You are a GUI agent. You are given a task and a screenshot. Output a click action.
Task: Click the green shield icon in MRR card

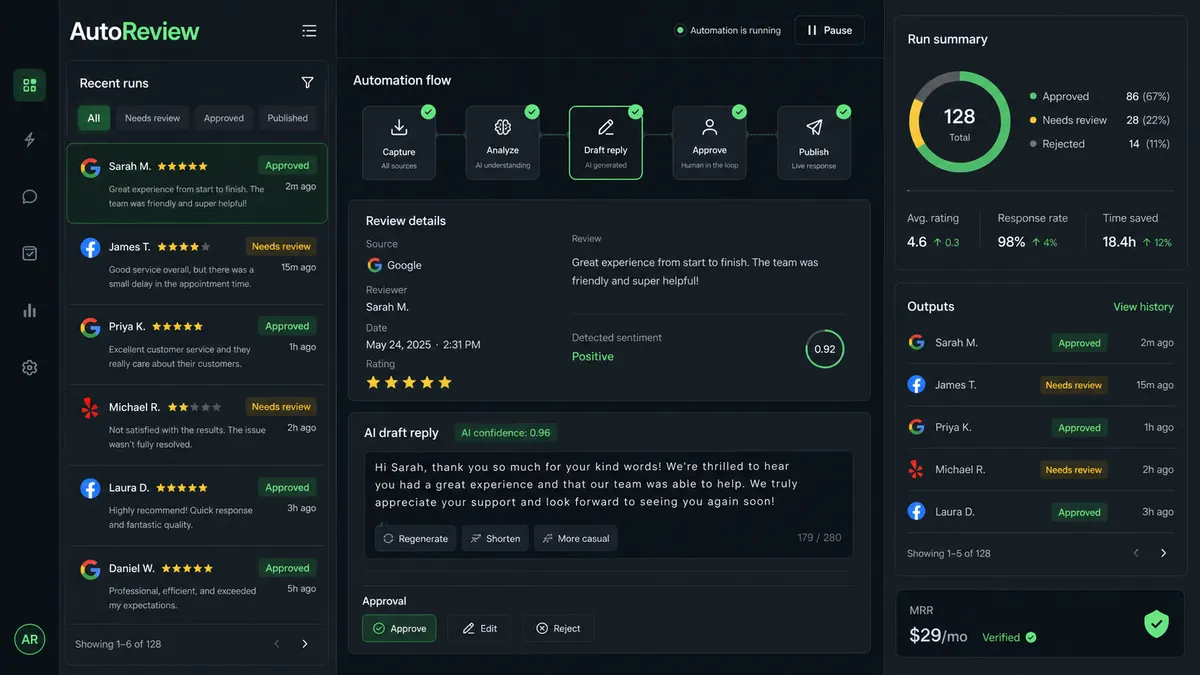[1156, 625]
